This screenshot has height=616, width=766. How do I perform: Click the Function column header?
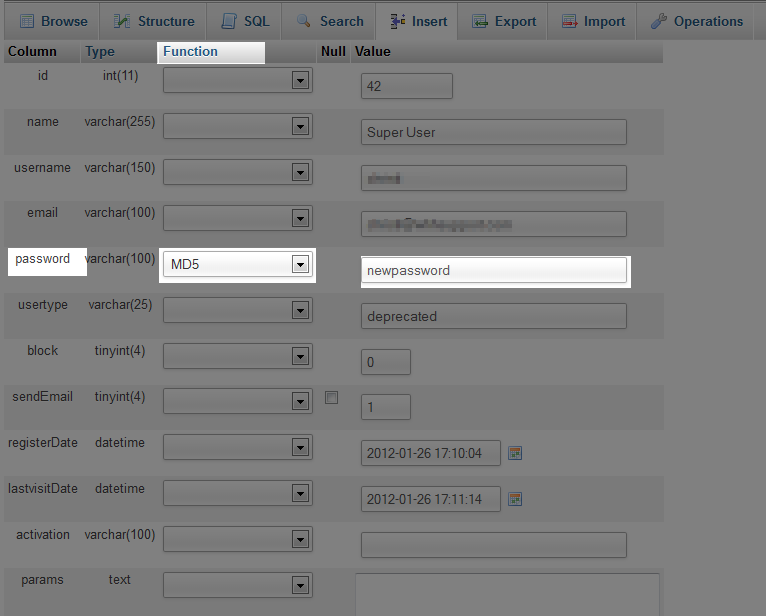click(x=190, y=51)
